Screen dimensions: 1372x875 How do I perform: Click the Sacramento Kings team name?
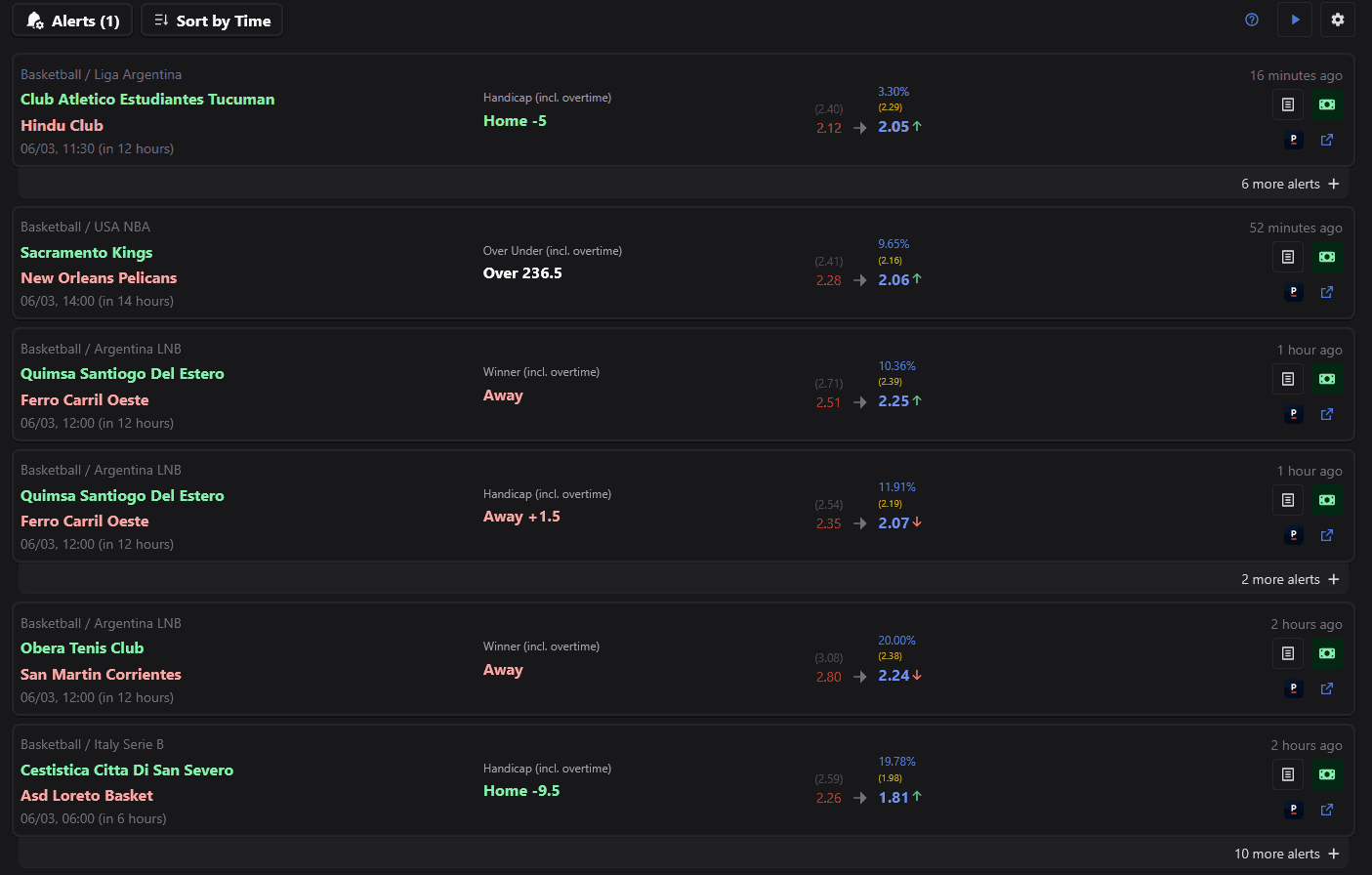(87, 253)
